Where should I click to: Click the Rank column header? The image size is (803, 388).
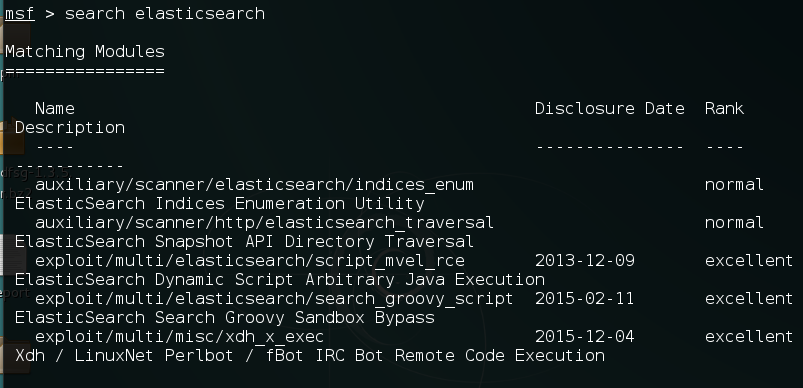[724, 109]
